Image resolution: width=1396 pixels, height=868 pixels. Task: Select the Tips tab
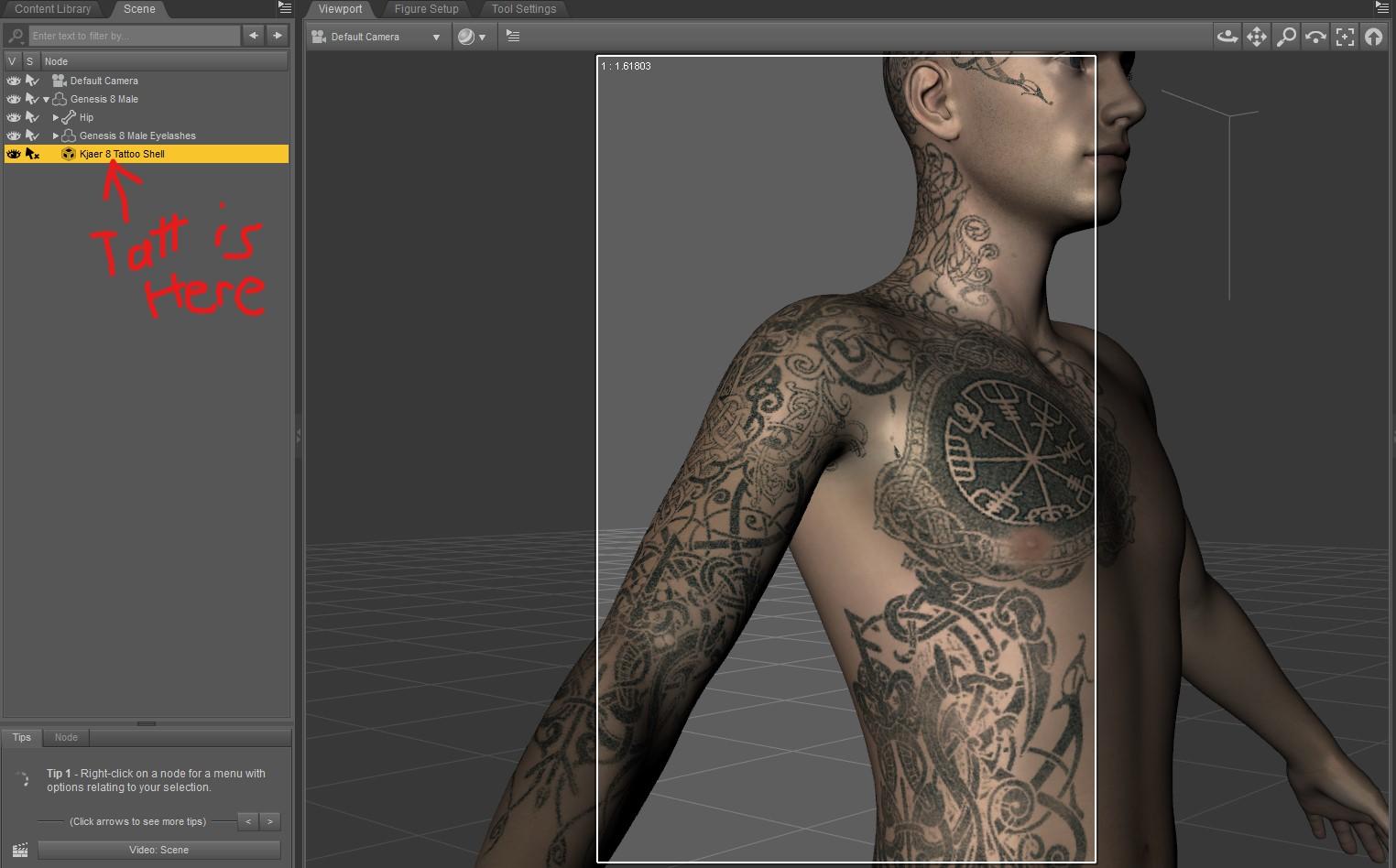(22, 737)
